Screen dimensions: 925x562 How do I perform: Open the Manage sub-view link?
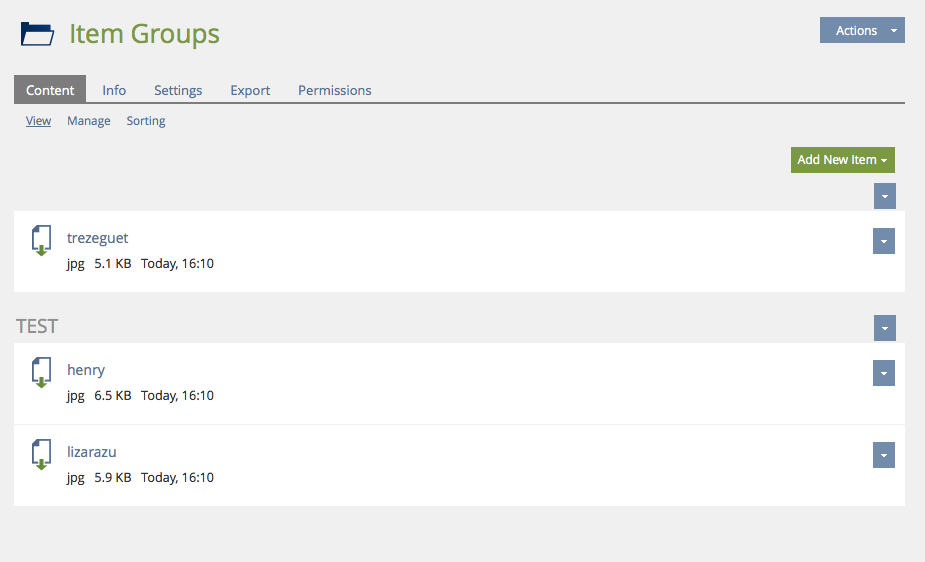tap(89, 121)
